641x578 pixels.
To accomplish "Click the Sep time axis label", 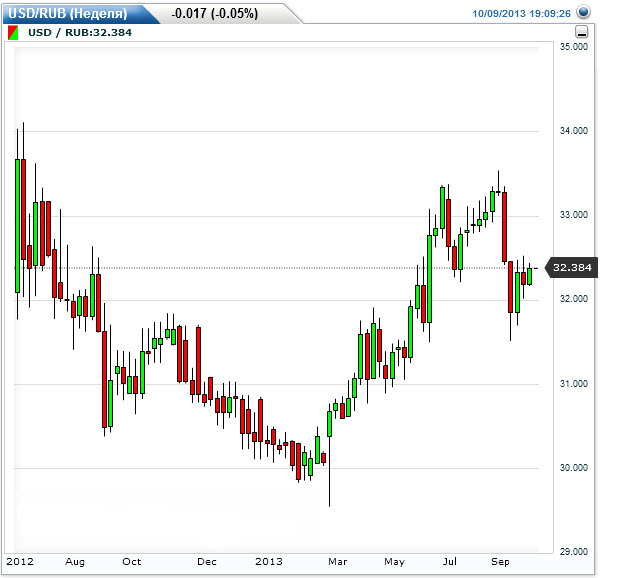I will click(500, 562).
